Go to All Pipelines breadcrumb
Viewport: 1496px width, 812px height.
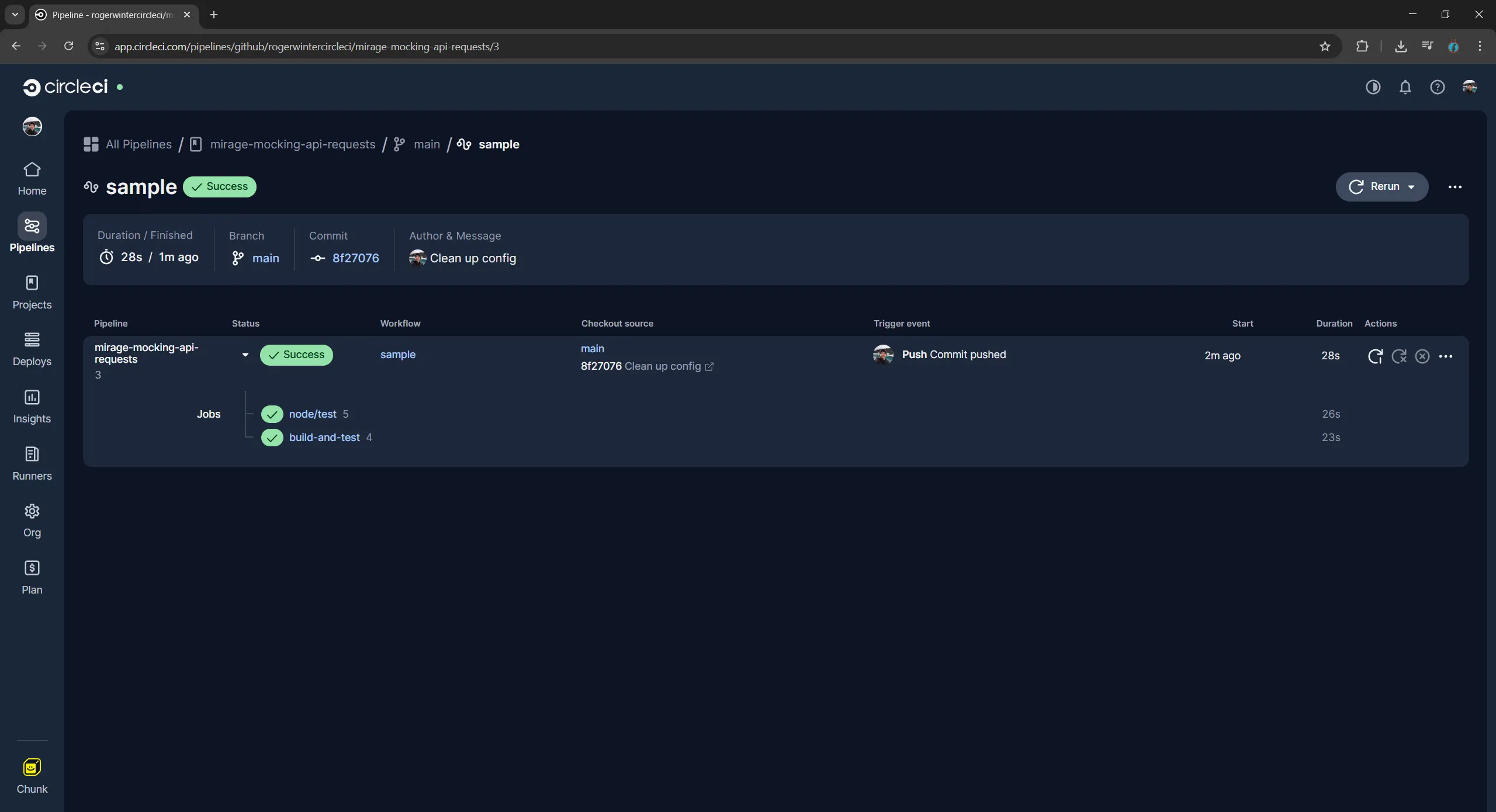(128, 144)
